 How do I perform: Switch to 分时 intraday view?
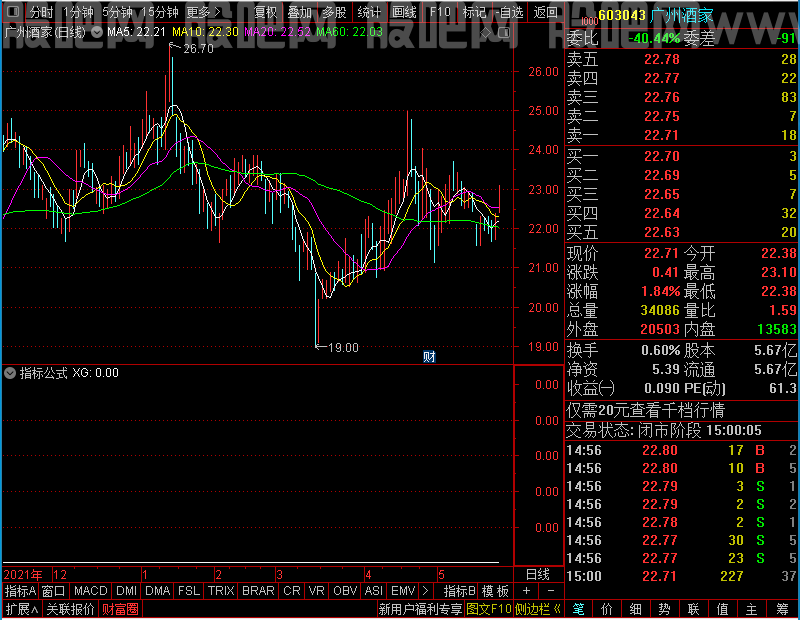41,12
